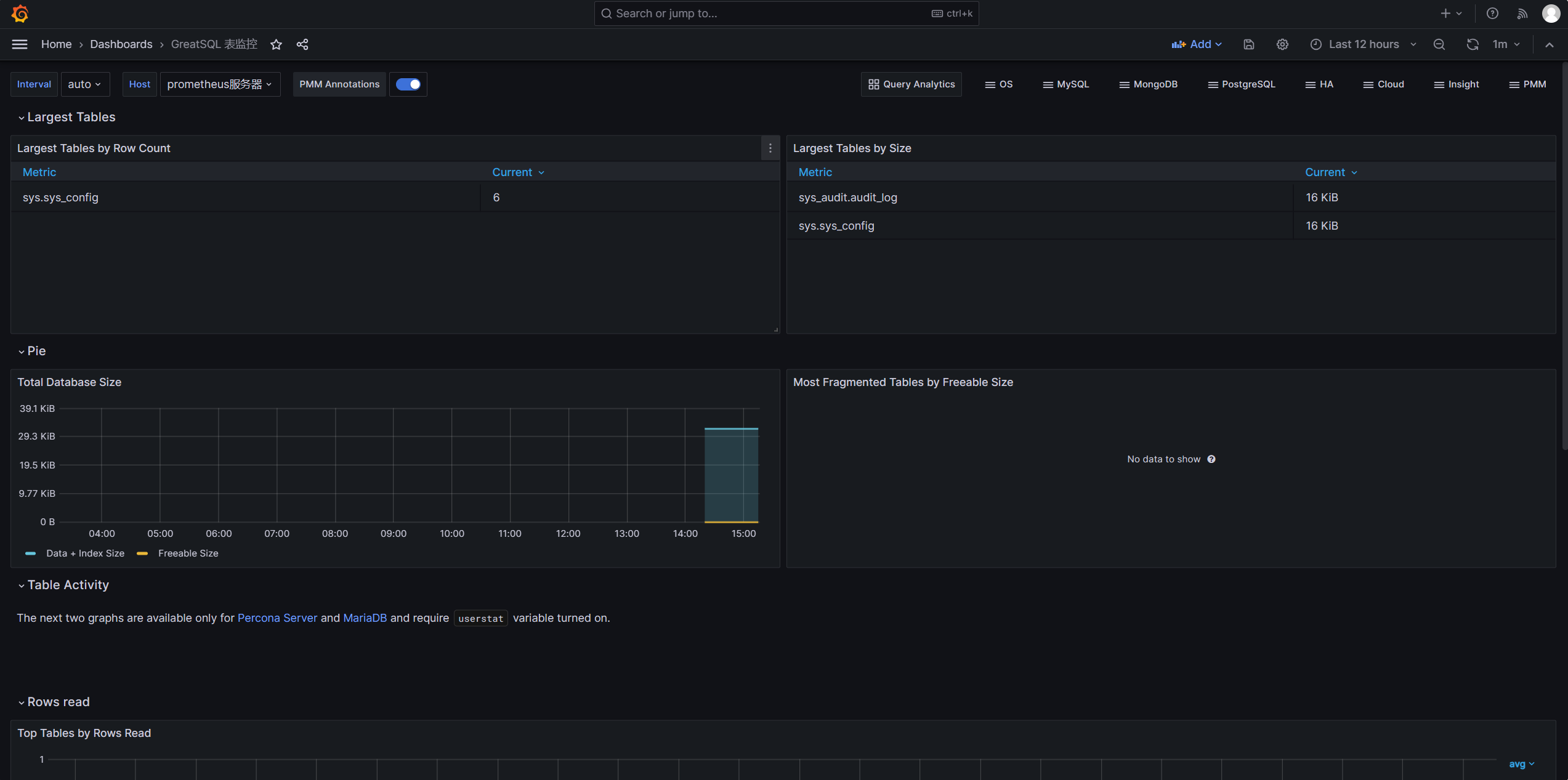Zoom out the time range
The width and height of the screenshot is (1568, 780).
coord(1439,44)
